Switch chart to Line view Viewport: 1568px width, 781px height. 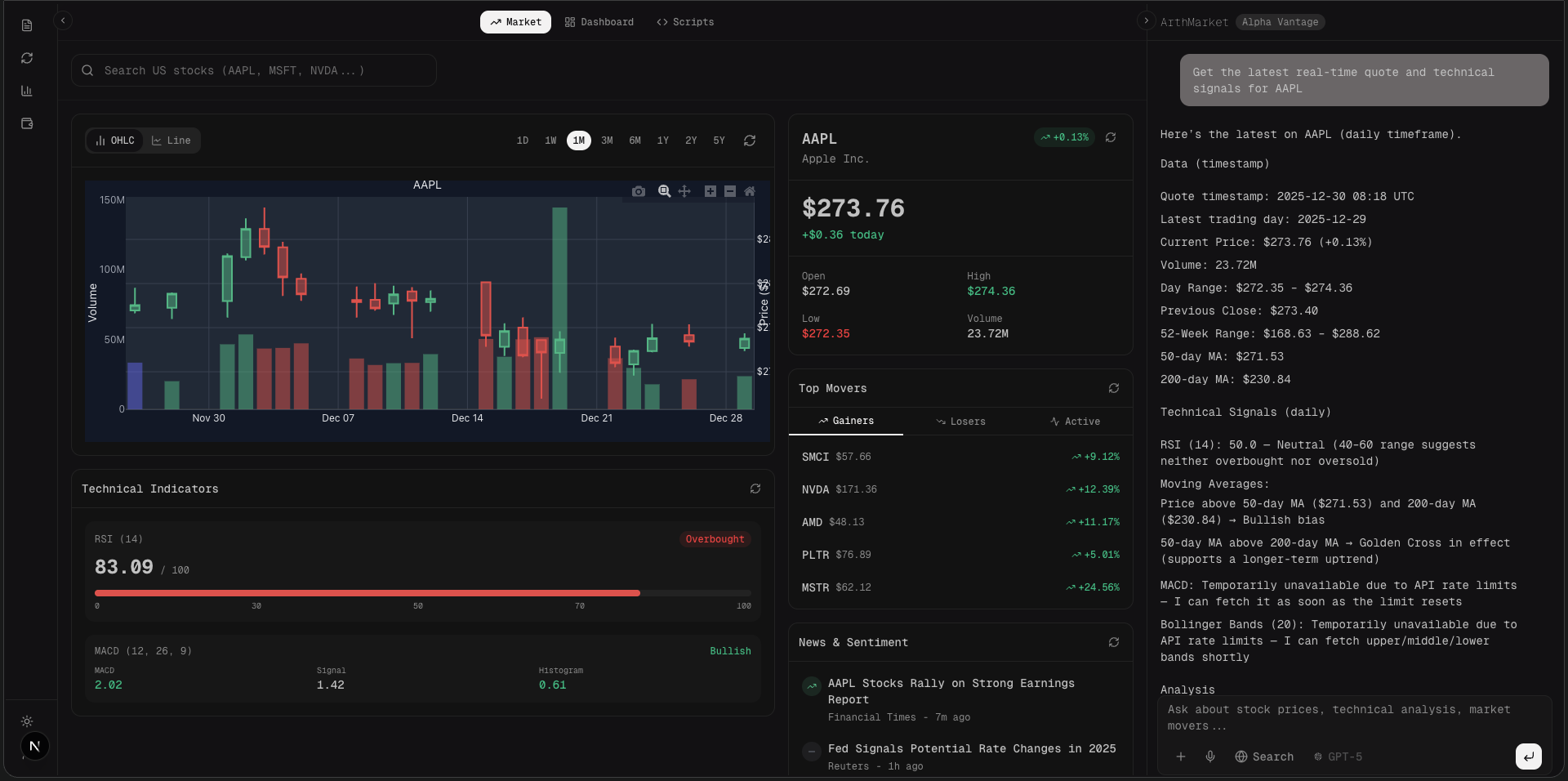171,141
